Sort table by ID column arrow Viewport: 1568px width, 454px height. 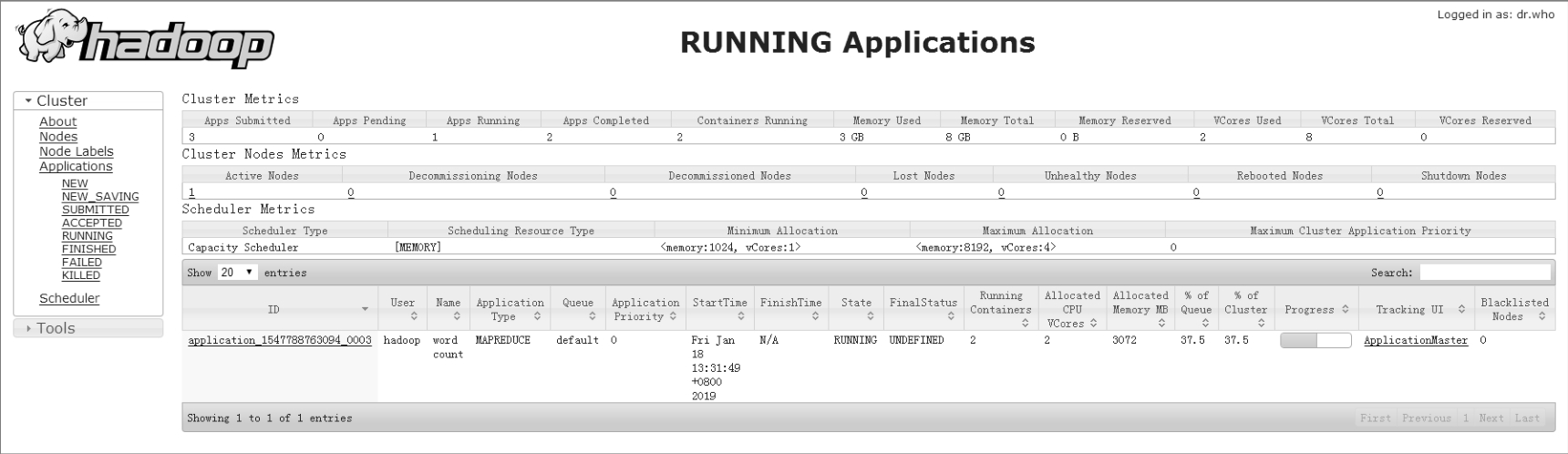[365, 310]
